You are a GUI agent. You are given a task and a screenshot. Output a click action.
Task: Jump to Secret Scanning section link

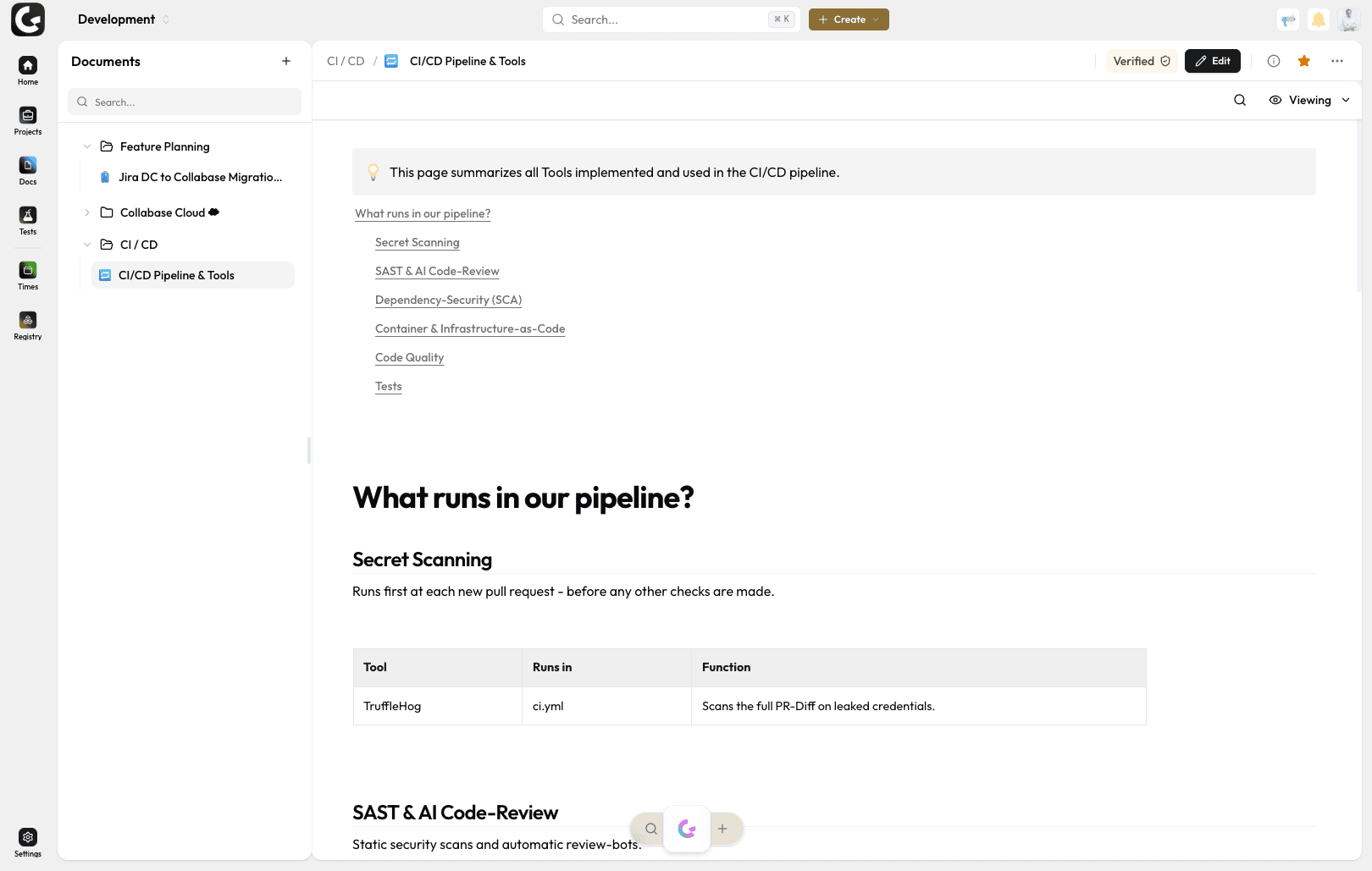pyautogui.click(x=418, y=242)
